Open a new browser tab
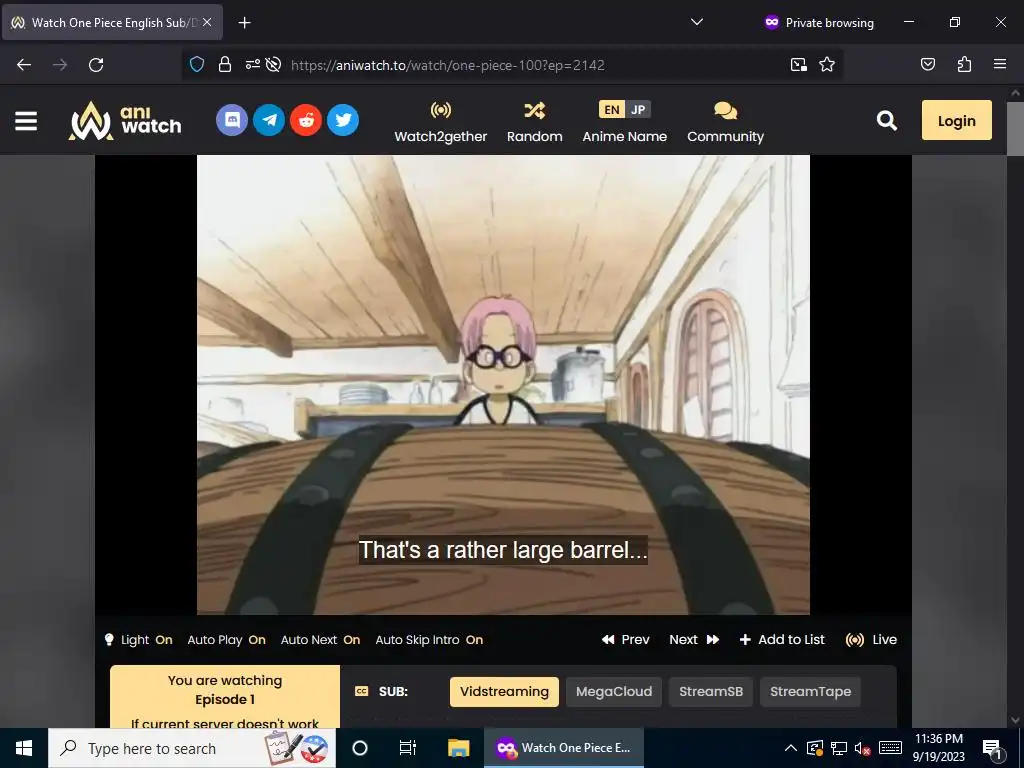The image size is (1024, 768). (244, 23)
